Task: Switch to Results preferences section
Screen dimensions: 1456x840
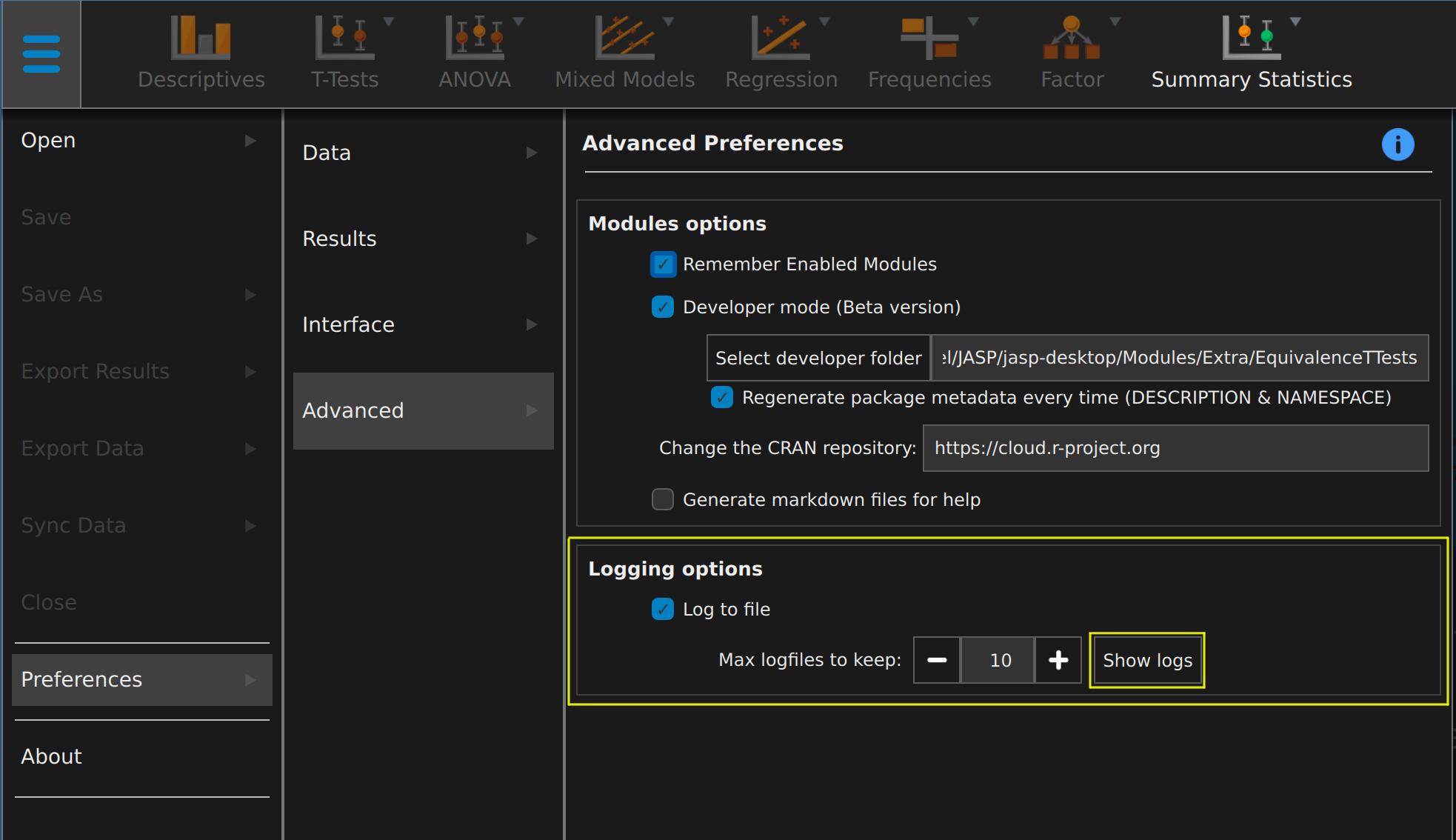Action: 423,239
